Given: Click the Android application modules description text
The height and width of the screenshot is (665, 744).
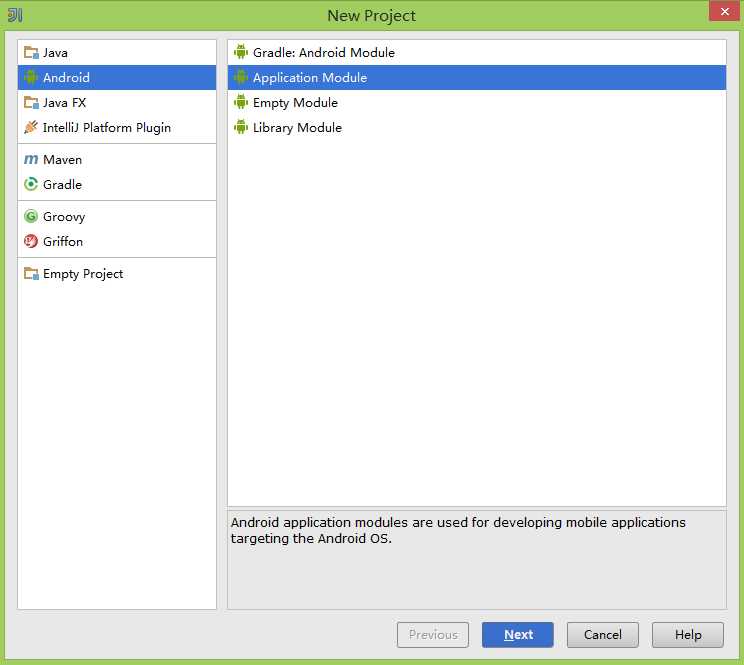Looking at the screenshot, I should click(458, 530).
